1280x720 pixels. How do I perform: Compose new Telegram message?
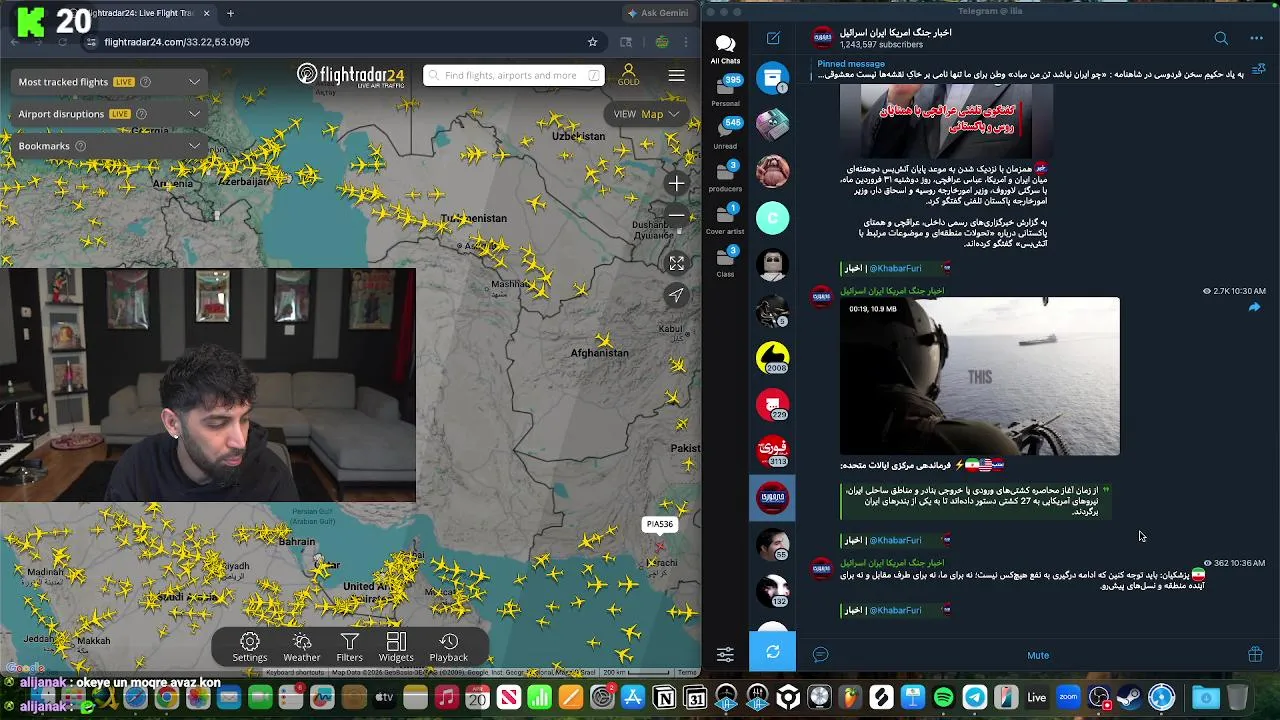773,38
